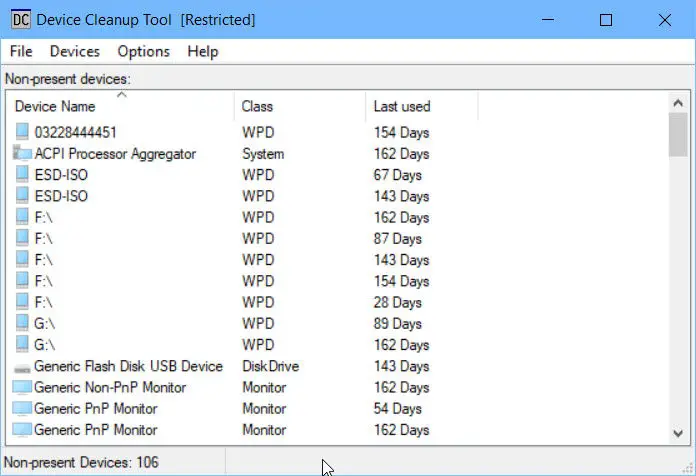The height and width of the screenshot is (476, 696).
Task: Minimize the Device Cleanup Tool window
Action: [x=548, y=20]
